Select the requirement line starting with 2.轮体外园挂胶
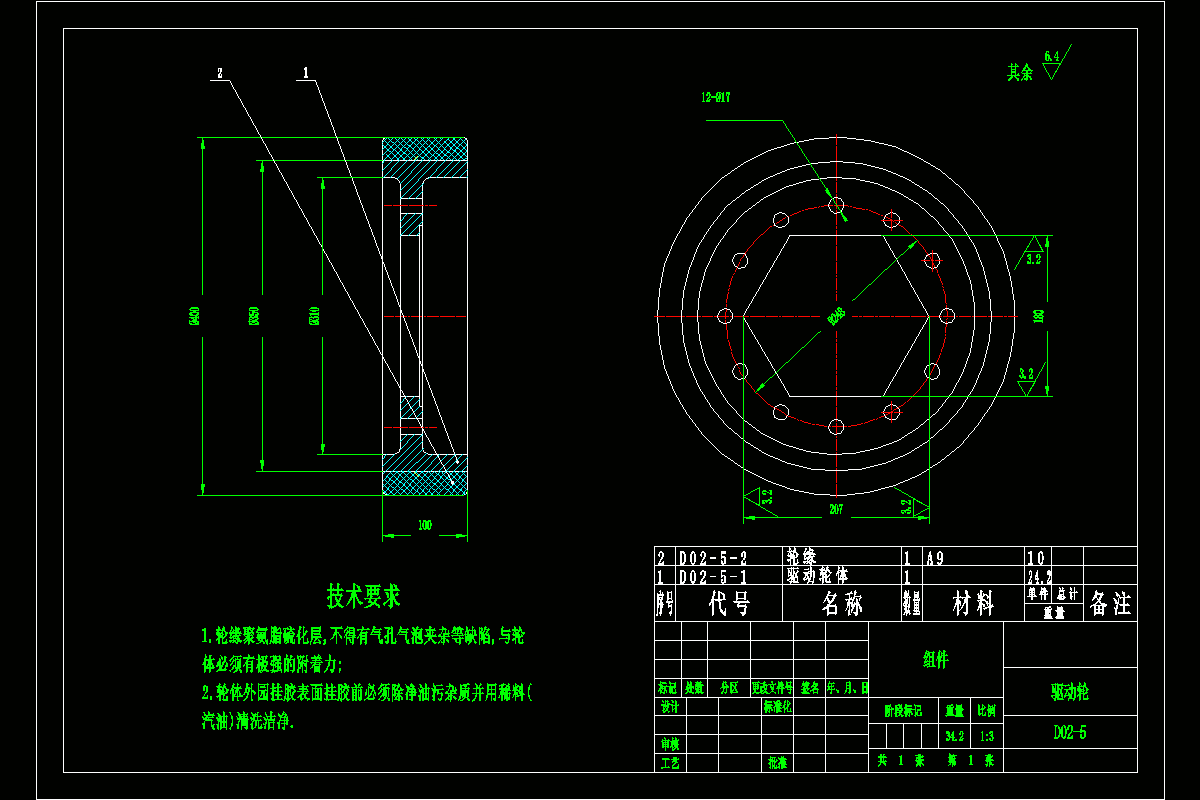Screen dimensions: 1200x800 (x=368, y=692)
